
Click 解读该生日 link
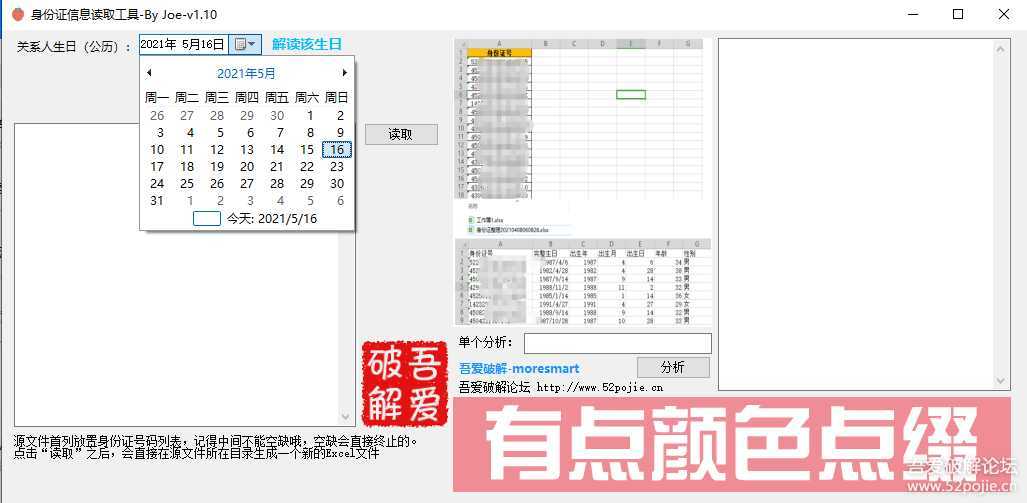[x=307, y=45]
